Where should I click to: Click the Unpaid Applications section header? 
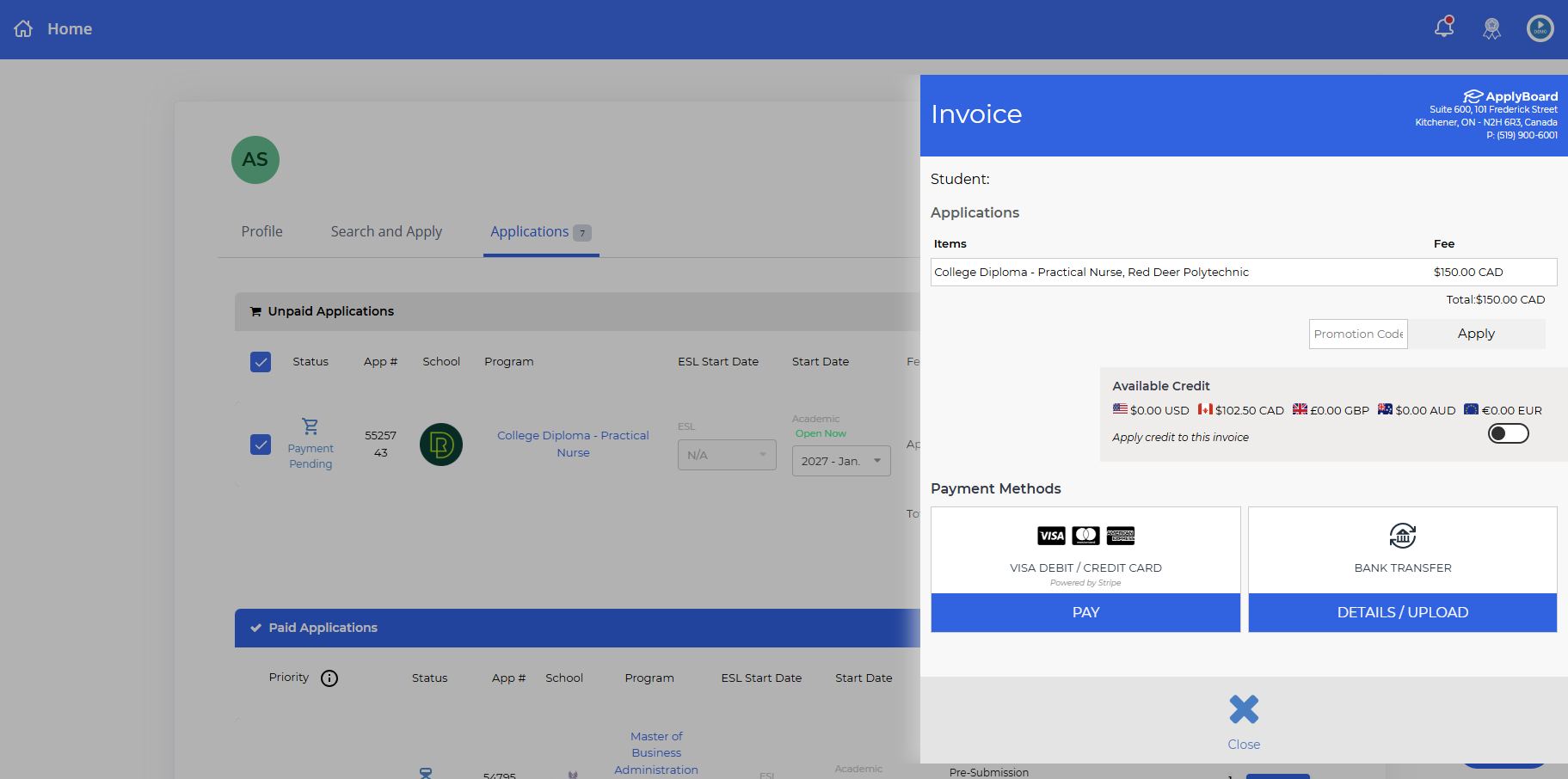pyautogui.click(x=577, y=311)
